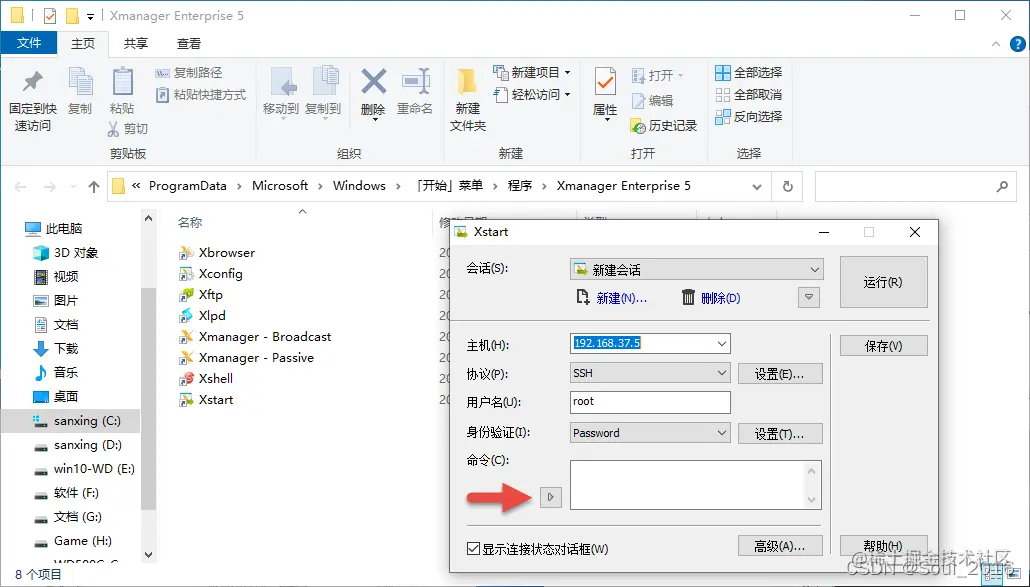Switch to Home (主页) ribbon tab
1030x587 pixels.
click(x=83, y=43)
